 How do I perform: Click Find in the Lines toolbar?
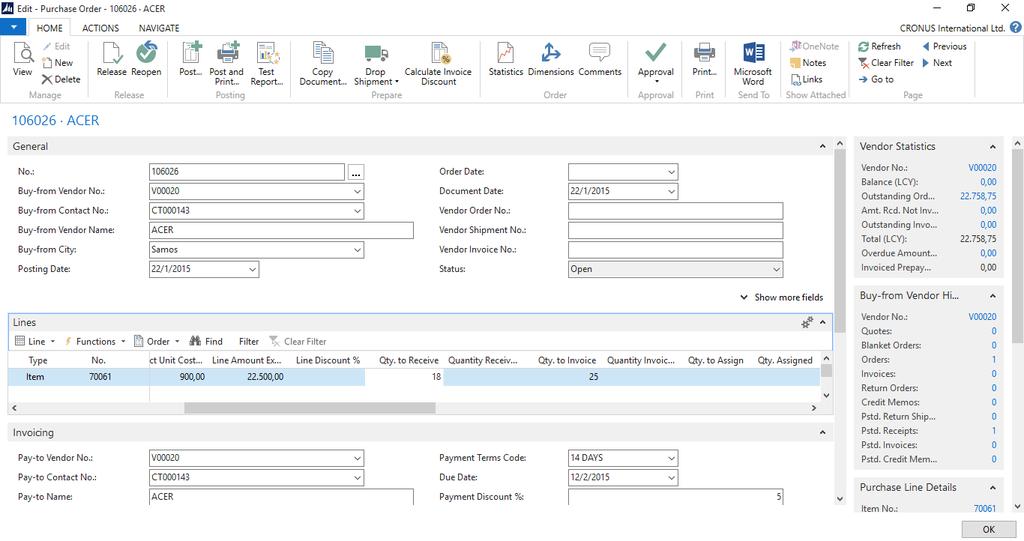[x=206, y=341]
